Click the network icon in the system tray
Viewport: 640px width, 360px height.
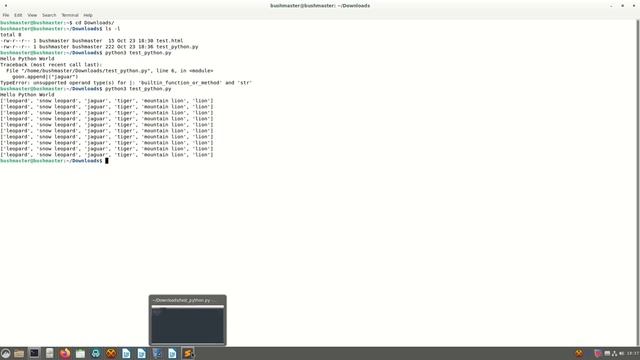point(614,353)
